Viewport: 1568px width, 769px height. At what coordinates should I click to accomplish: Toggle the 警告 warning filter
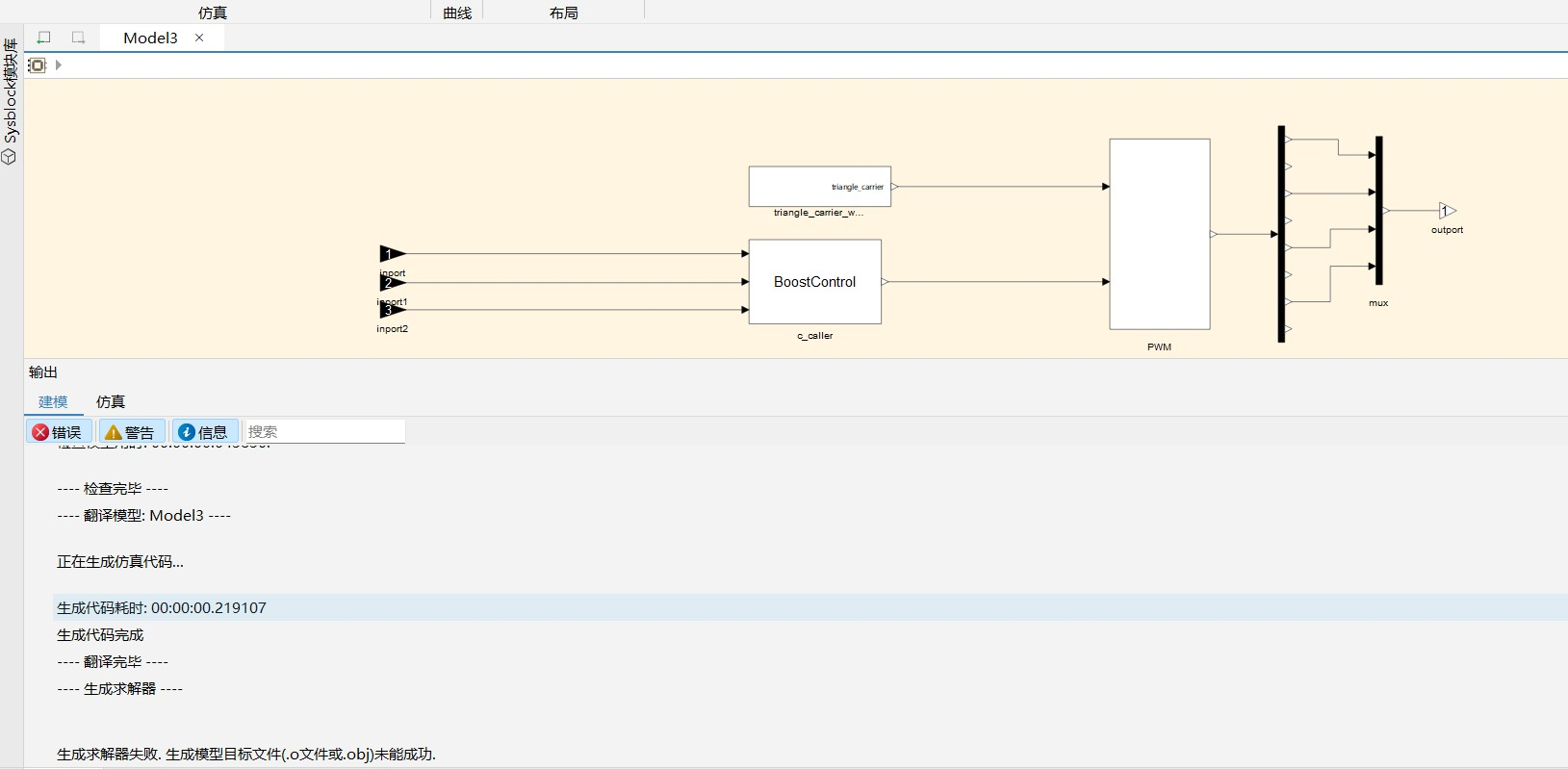coord(132,432)
